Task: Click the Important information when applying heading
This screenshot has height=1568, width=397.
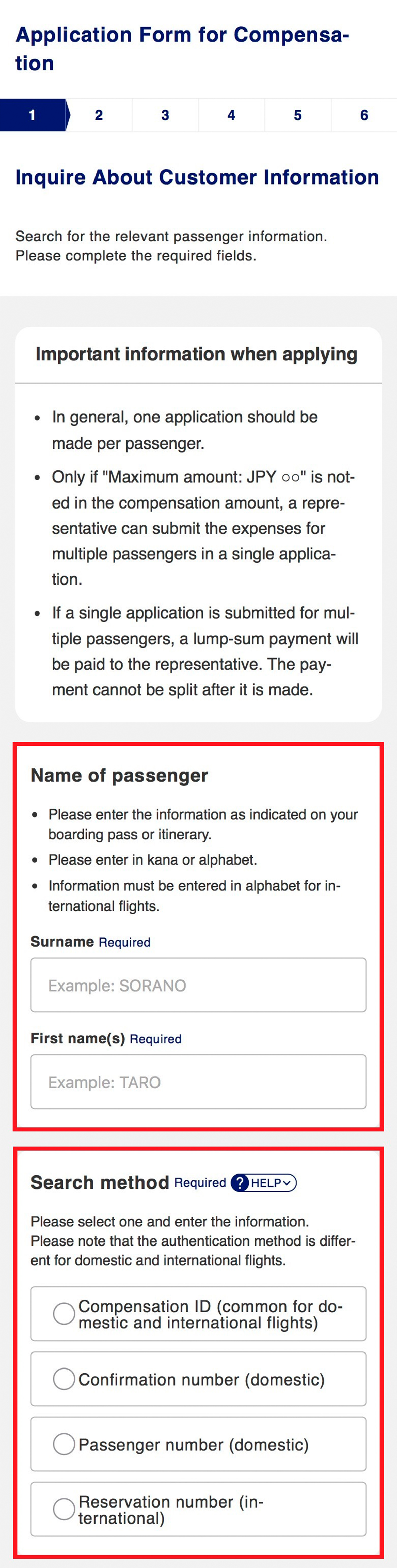Action: pos(196,354)
